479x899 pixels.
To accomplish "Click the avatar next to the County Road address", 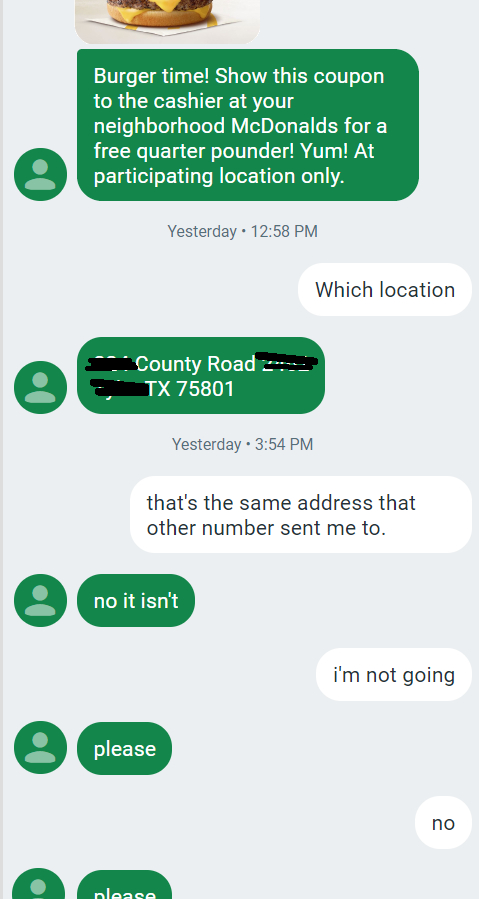I will (40, 387).
